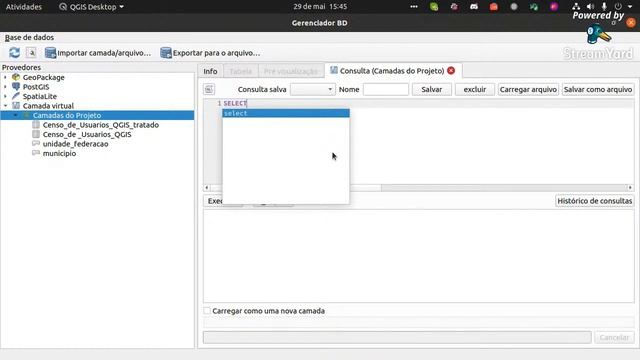
Task: Choose 'select' autocomplete suggestion
Action: (286, 113)
